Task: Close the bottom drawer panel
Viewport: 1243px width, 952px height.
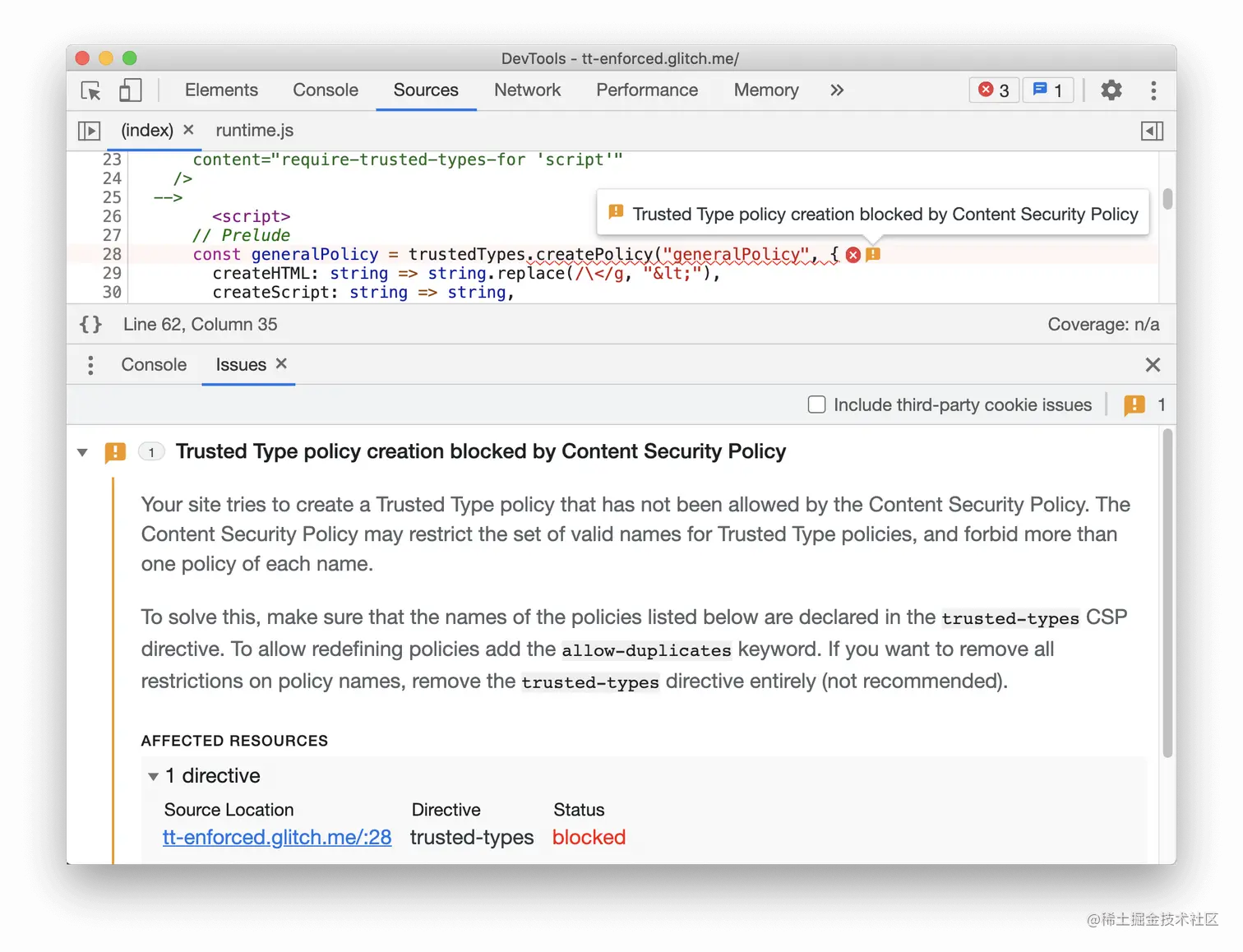Action: pyautogui.click(x=1153, y=365)
